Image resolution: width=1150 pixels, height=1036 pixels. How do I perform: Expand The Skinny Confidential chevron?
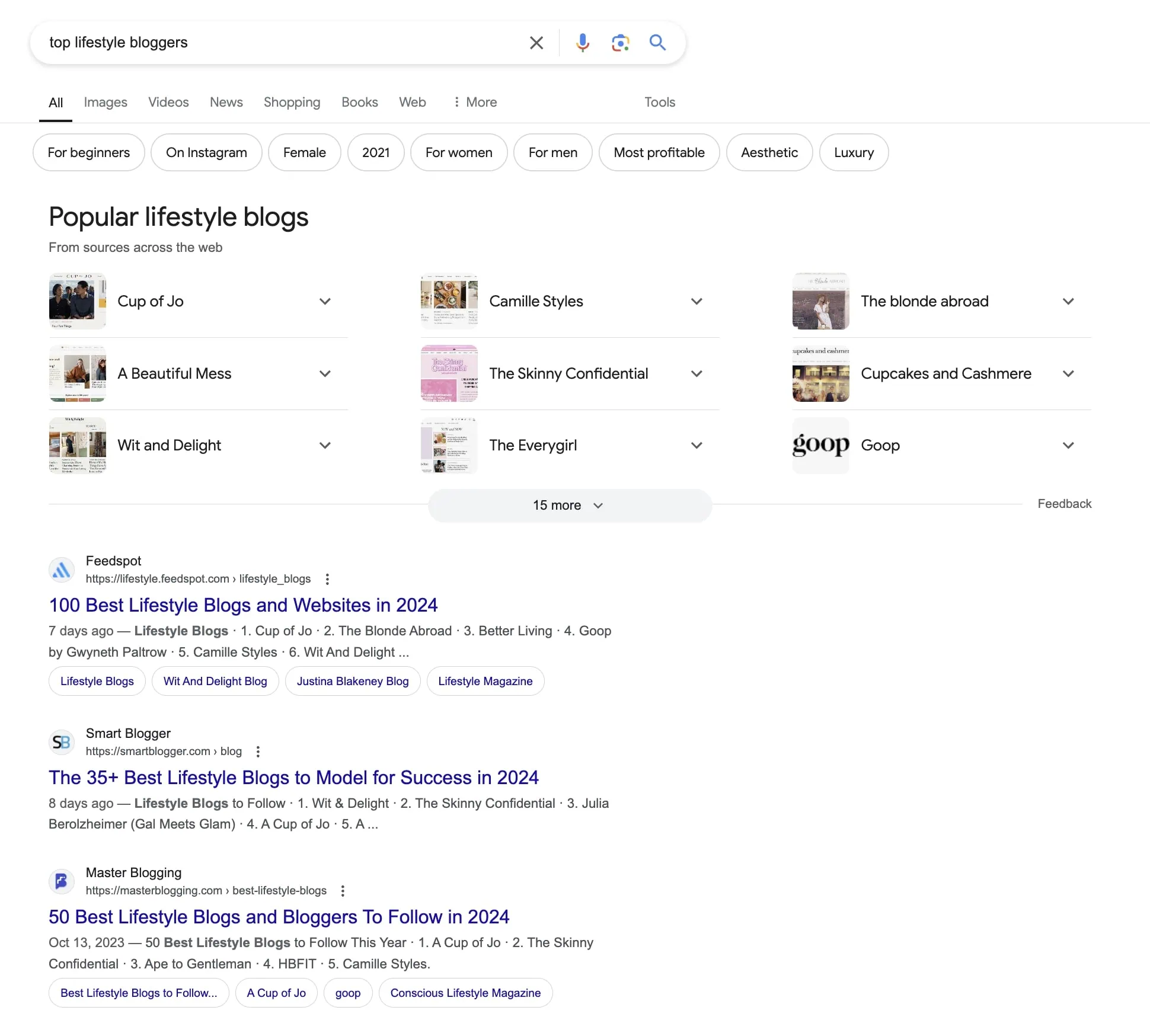pos(697,373)
